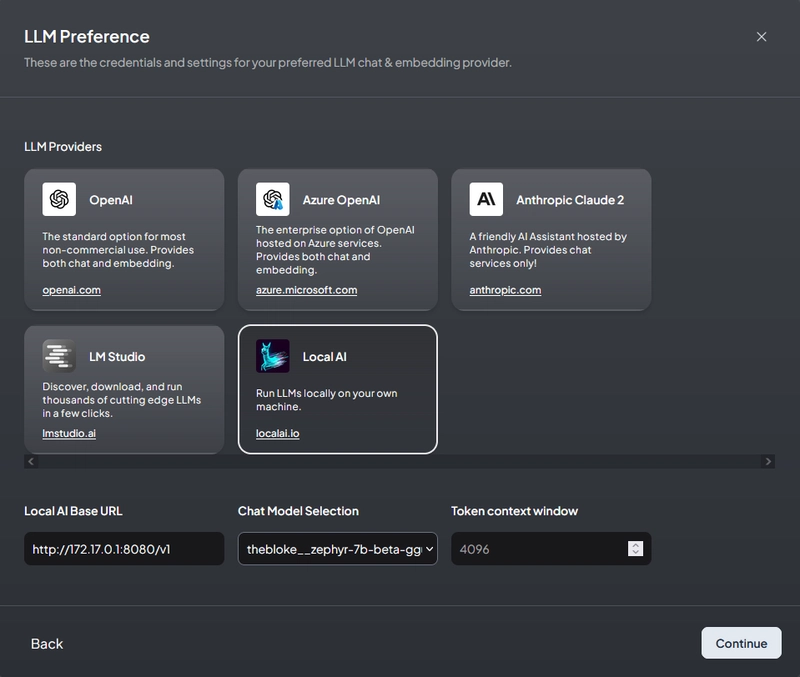Viewport: 800px width, 677px height.
Task: Click the Local AI llama icon
Action: [x=272, y=356]
